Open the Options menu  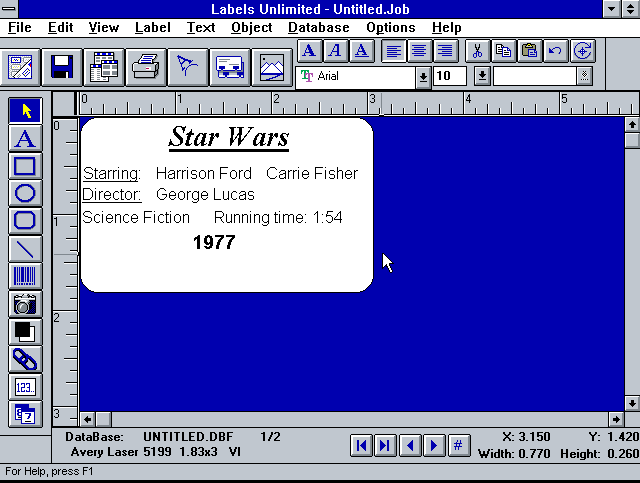click(x=391, y=27)
